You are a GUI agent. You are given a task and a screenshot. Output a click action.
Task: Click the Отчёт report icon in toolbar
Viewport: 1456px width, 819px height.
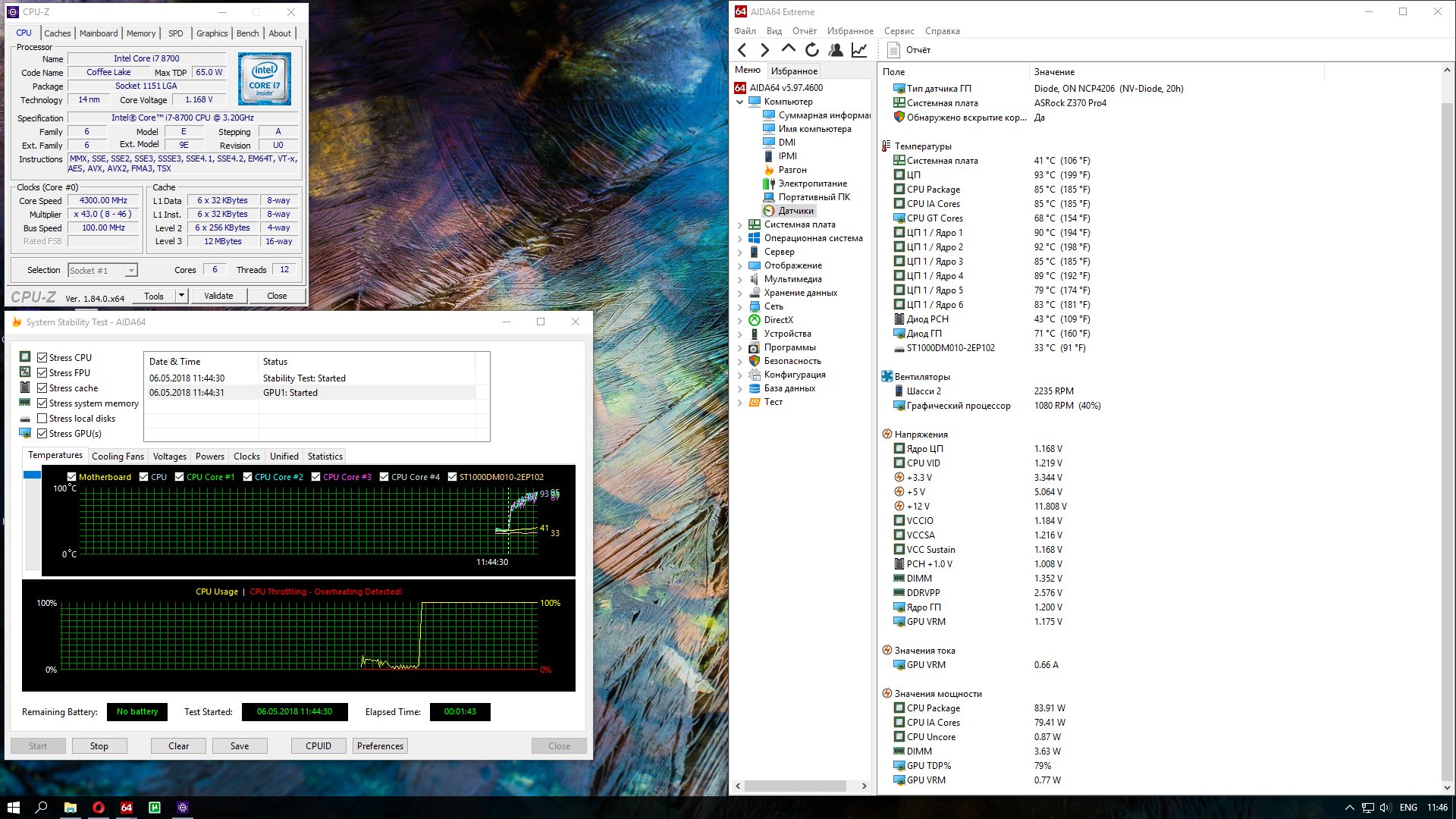(x=893, y=50)
